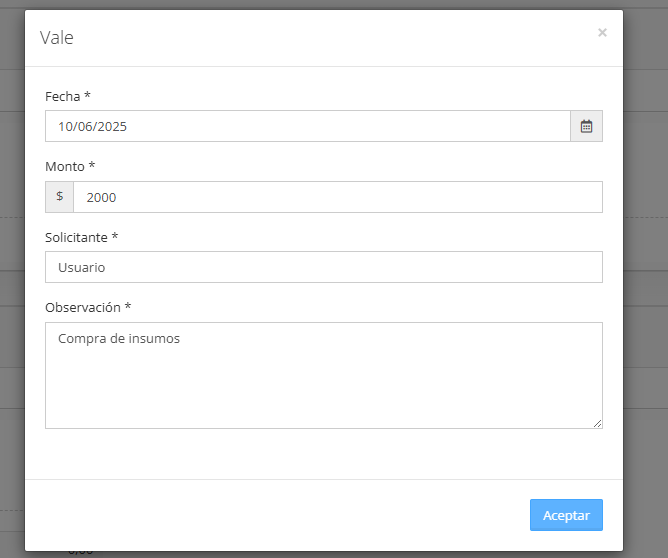Click the Usuario text in Solicitante
Screen dimensions: 668x558
(81, 267)
